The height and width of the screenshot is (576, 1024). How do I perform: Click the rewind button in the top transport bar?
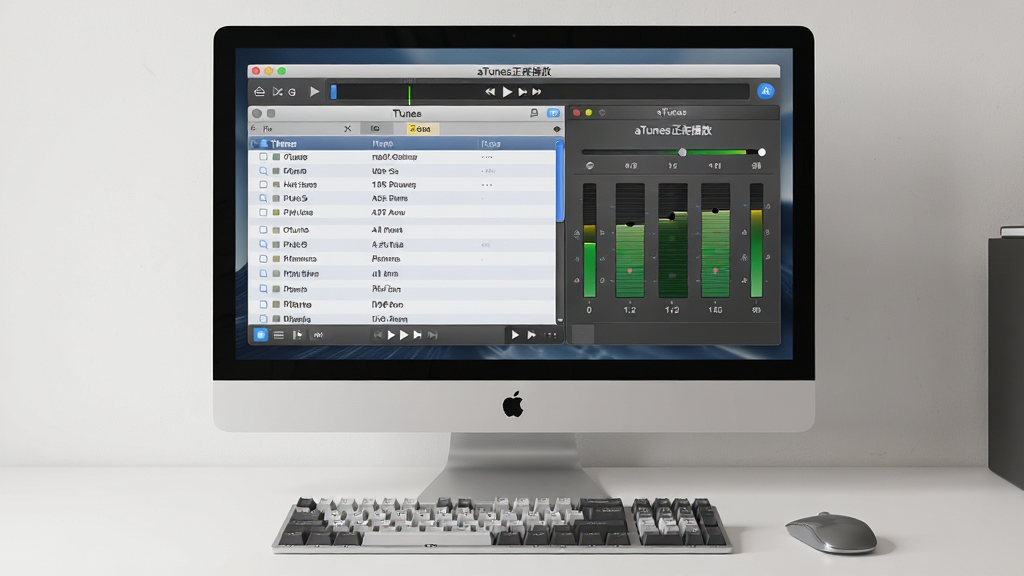pyautogui.click(x=490, y=92)
